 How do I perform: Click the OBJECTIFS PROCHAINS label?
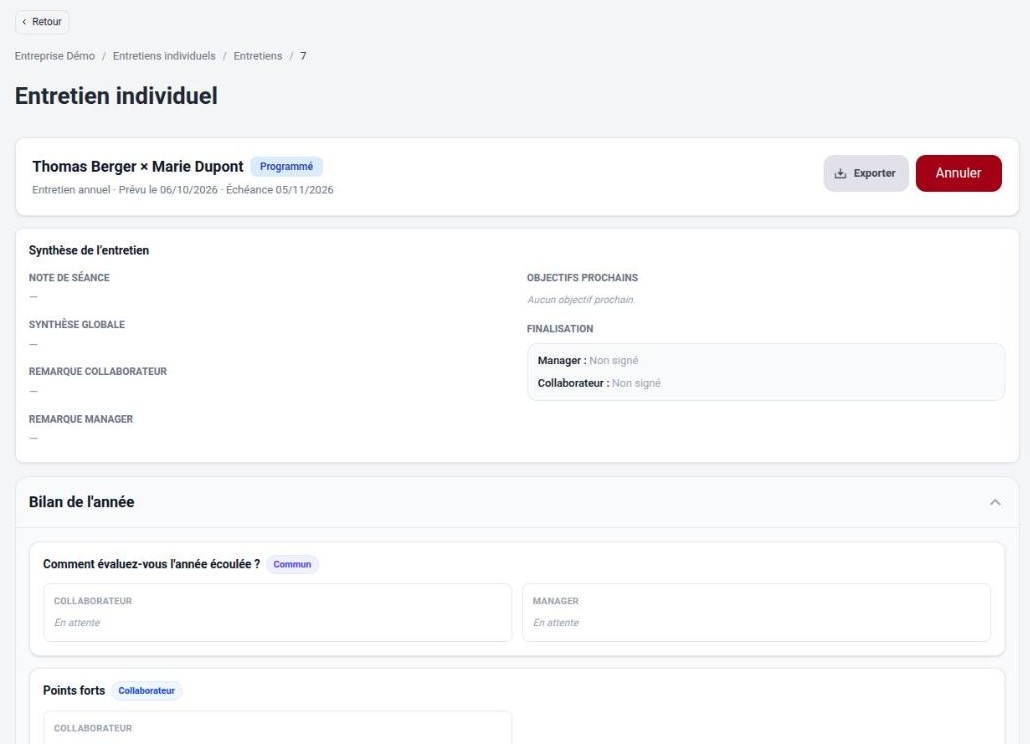(x=582, y=278)
